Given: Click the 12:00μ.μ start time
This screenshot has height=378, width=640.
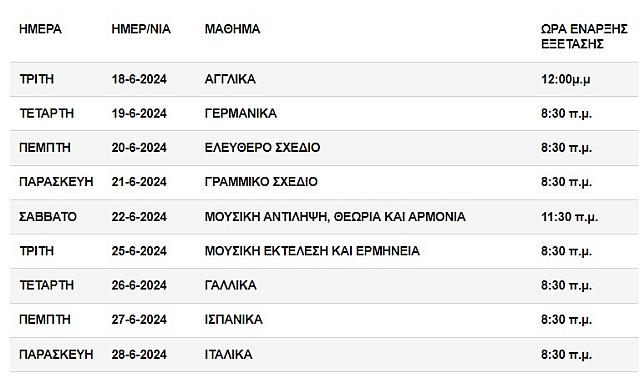Looking at the screenshot, I should point(566,79).
